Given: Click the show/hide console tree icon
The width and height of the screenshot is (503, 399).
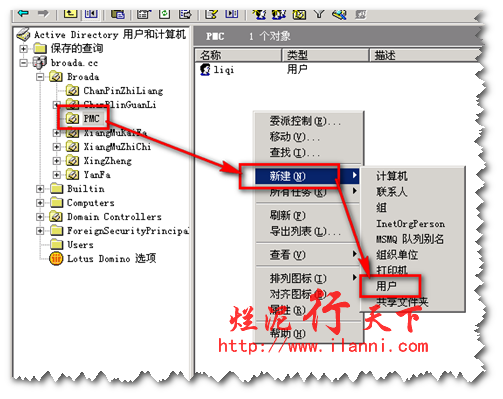Looking at the screenshot, I should [x=91, y=14].
